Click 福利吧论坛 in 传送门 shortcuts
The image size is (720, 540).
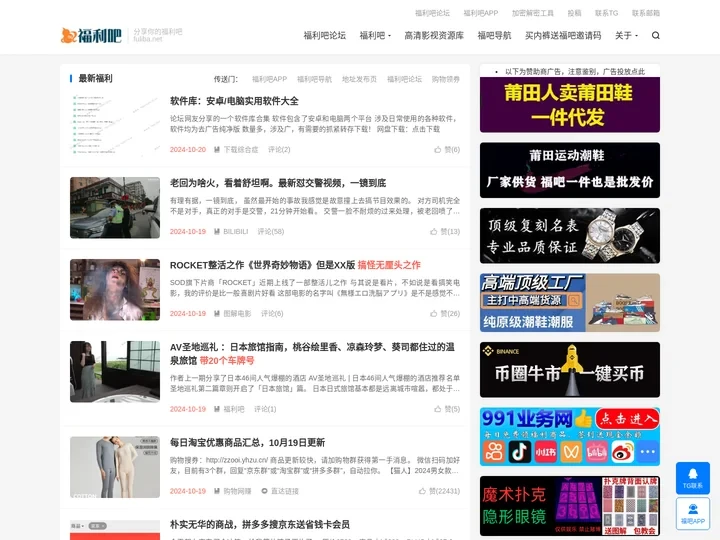pyautogui.click(x=404, y=79)
